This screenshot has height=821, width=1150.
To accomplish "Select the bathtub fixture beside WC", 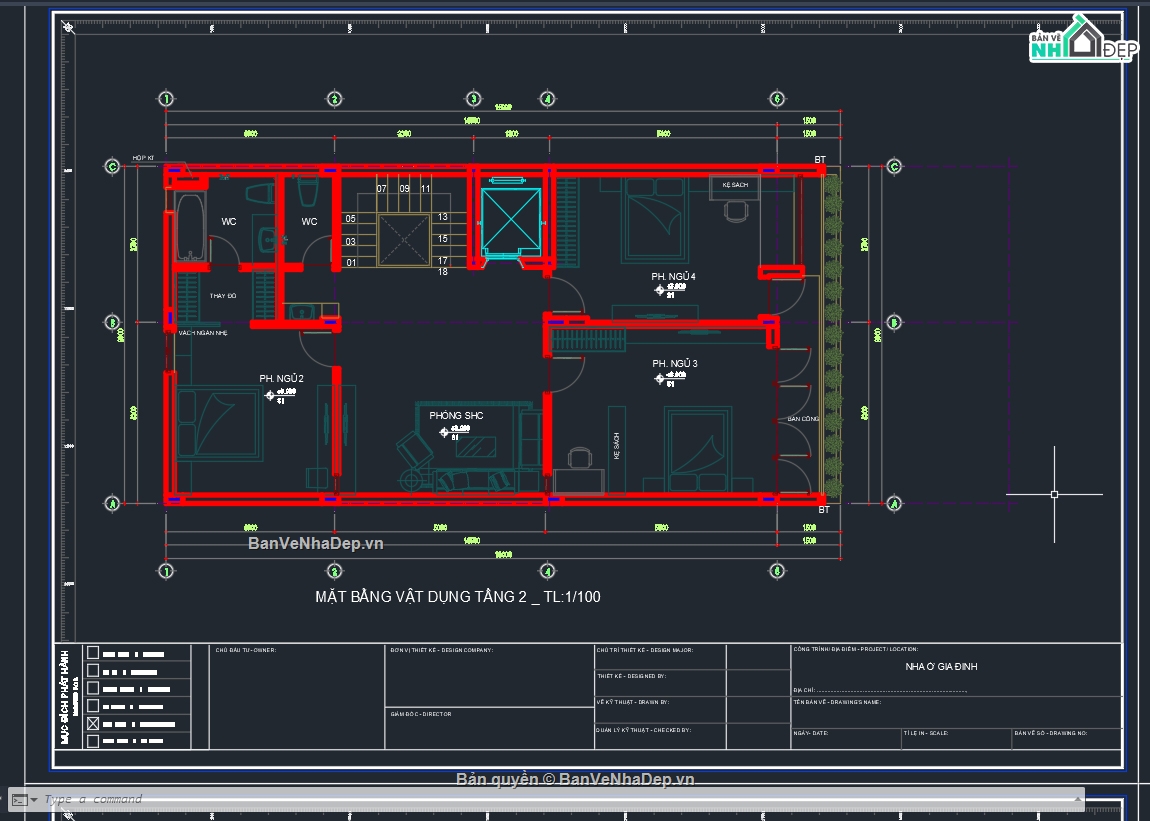I will (x=190, y=226).
